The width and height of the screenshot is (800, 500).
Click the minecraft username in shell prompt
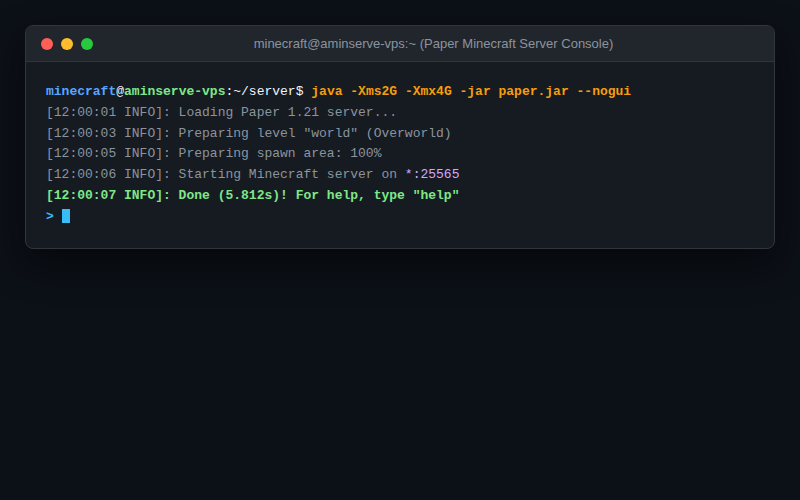pyautogui.click(x=81, y=91)
